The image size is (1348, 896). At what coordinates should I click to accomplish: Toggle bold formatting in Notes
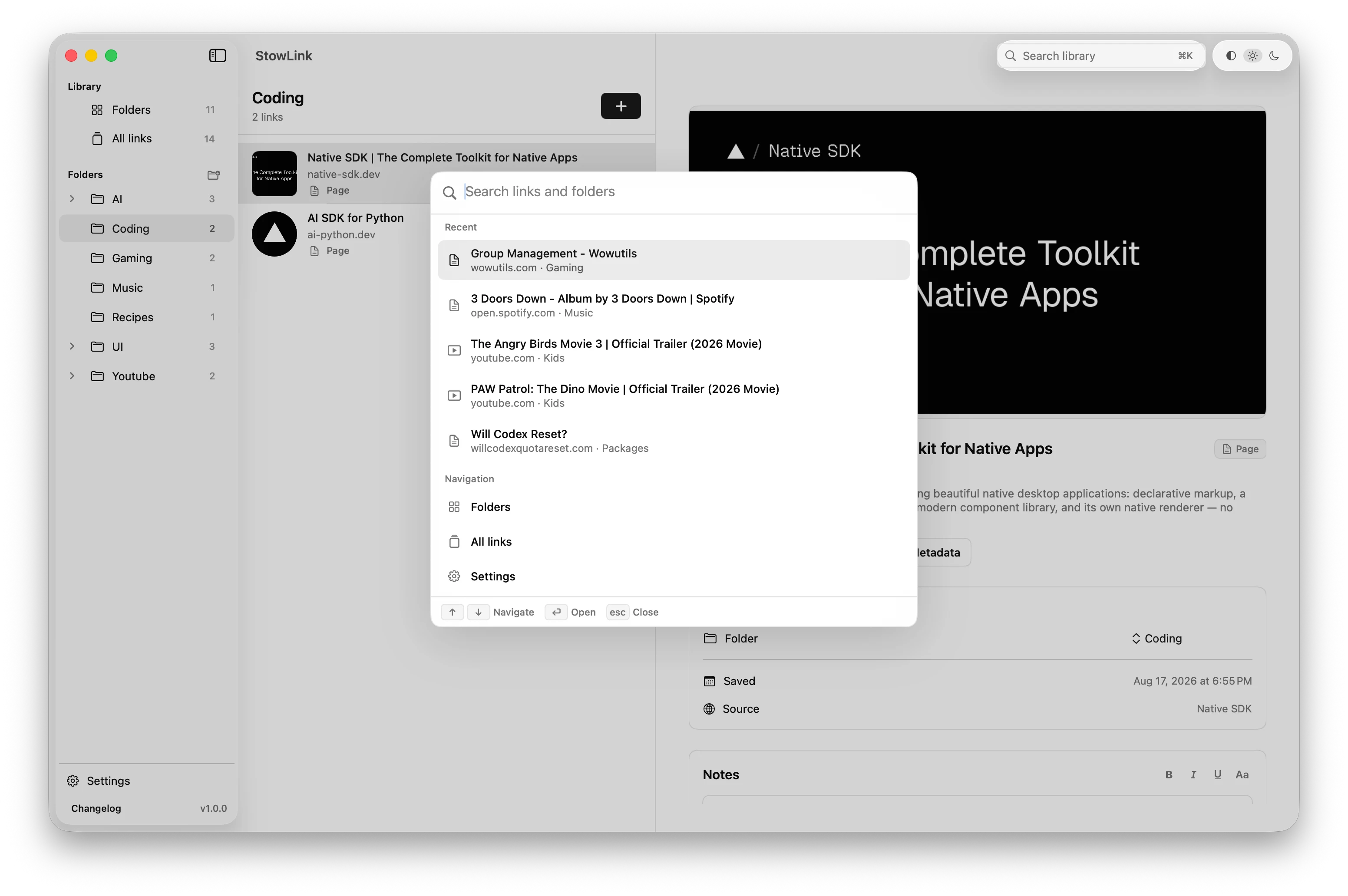click(x=1169, y=775)
